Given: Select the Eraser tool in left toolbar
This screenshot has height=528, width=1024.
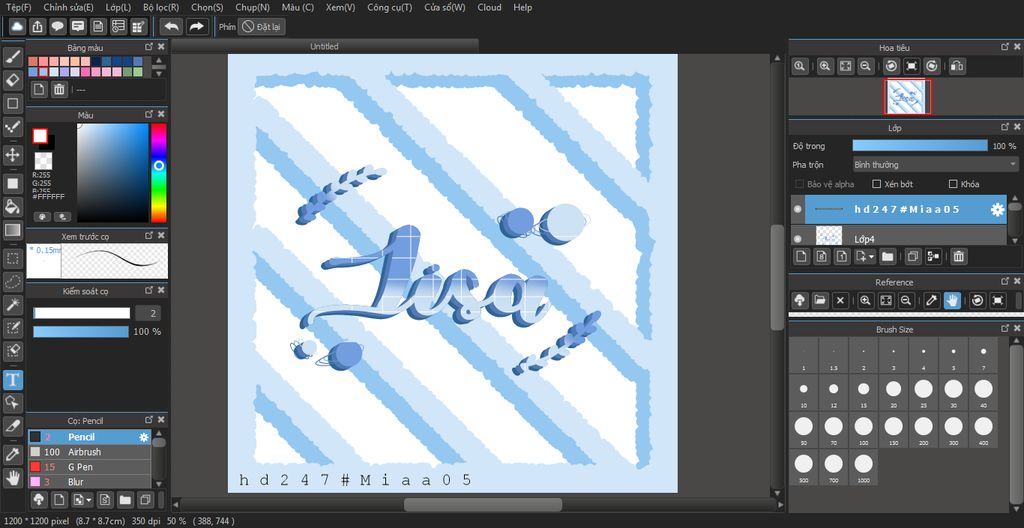Looking at the screenshot, I should click(x=13, y=80).
